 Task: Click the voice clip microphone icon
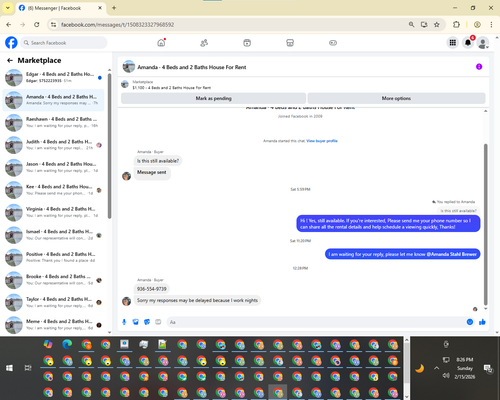124,322
